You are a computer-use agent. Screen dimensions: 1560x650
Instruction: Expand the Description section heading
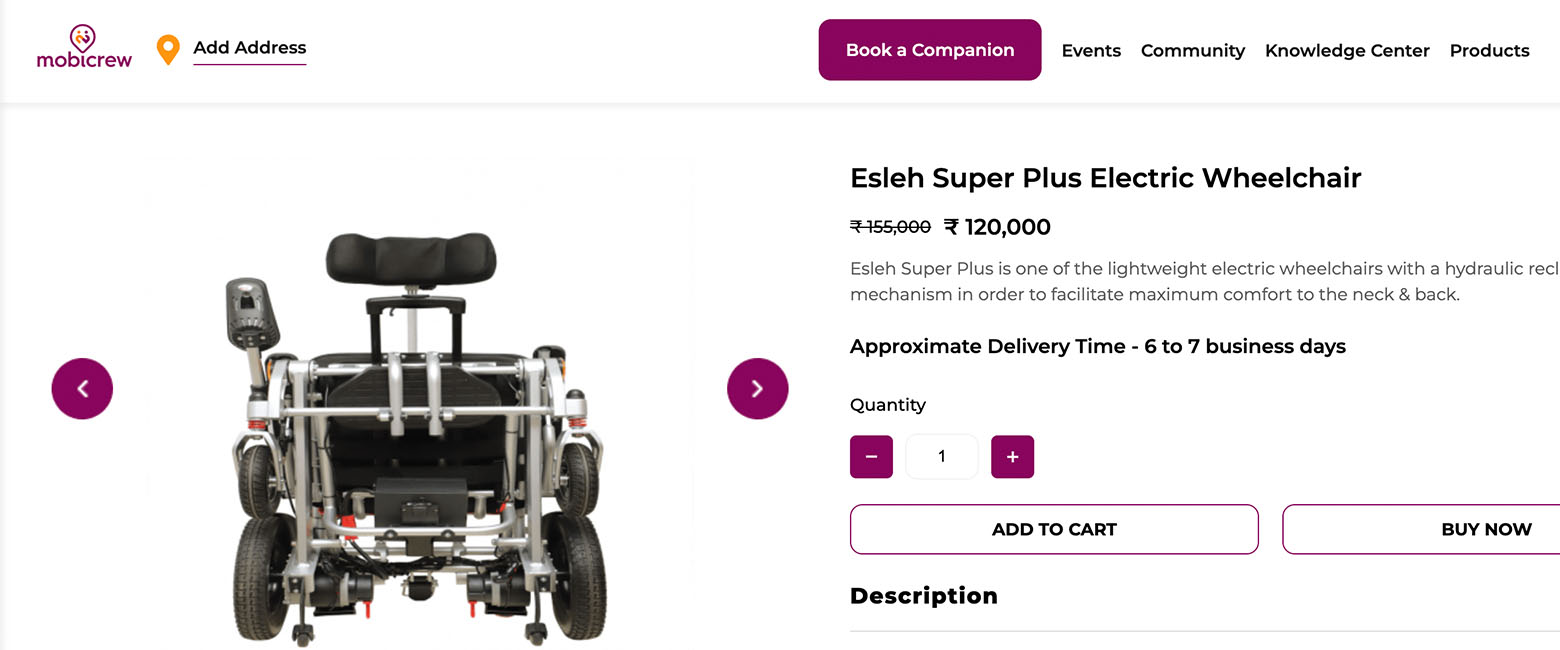click(924, 596)
